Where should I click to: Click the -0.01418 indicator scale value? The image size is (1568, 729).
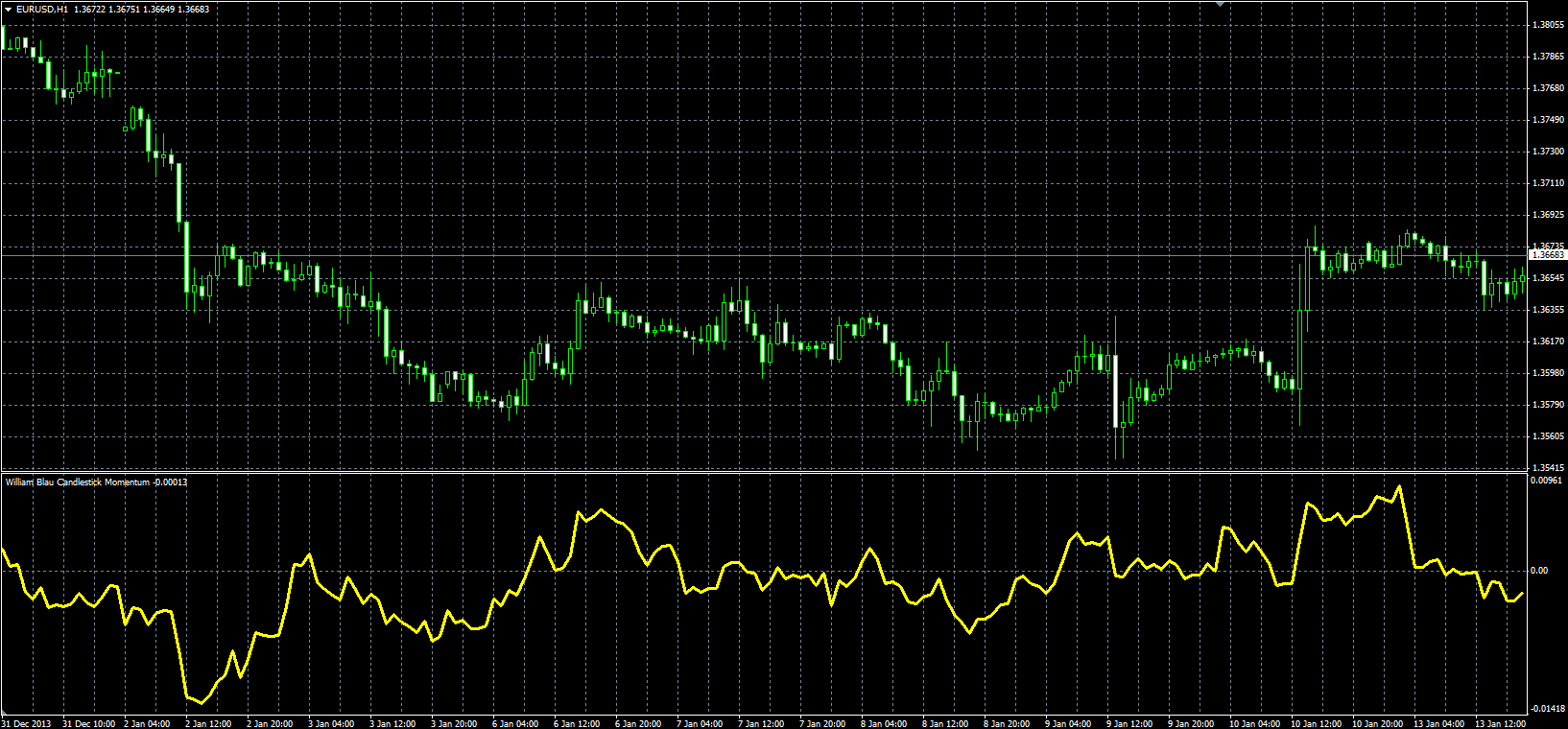click(1548, 709)
